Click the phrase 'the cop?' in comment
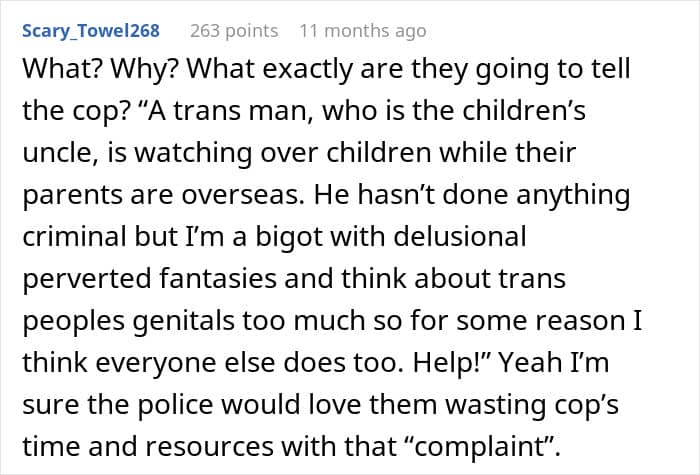 75,111
